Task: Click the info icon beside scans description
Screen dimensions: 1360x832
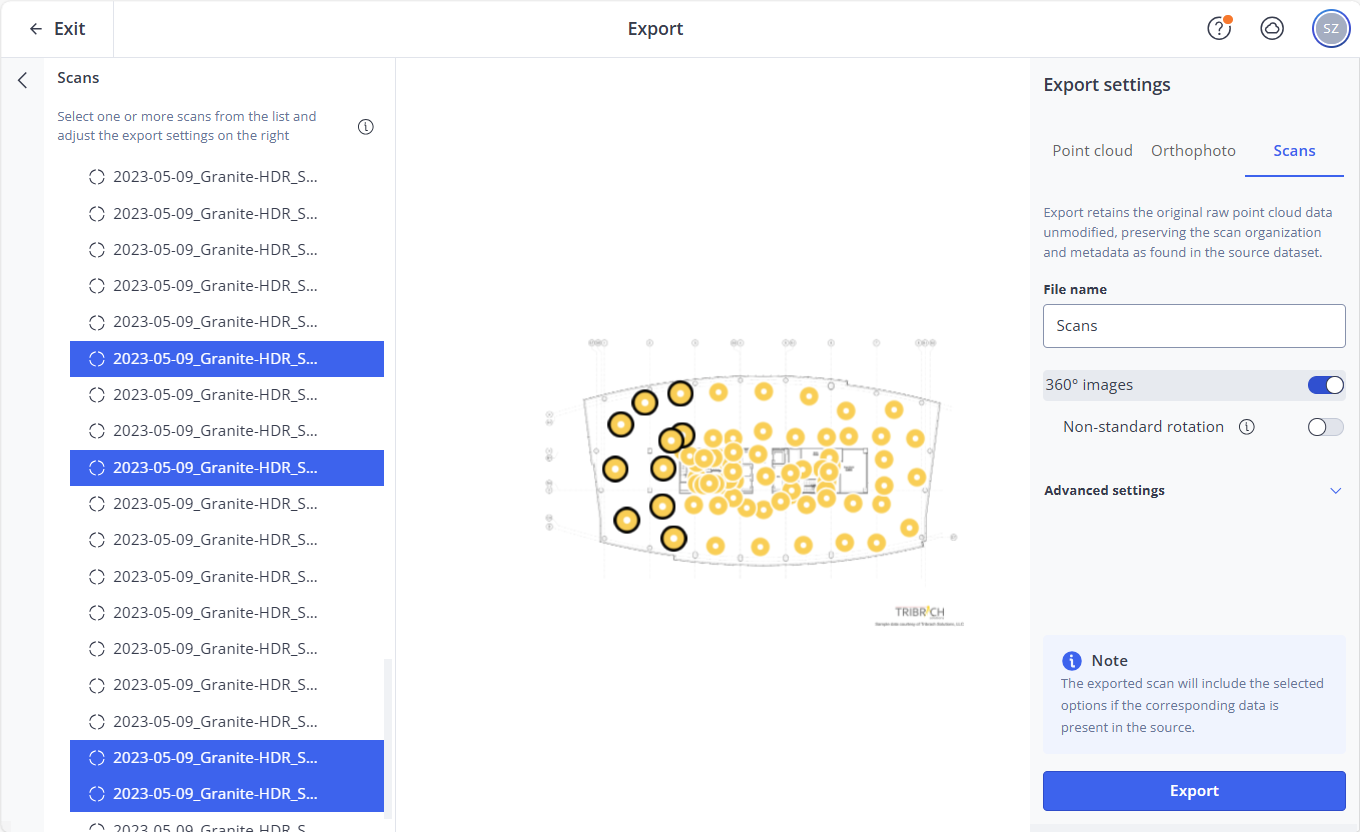Action: (366, 127)
